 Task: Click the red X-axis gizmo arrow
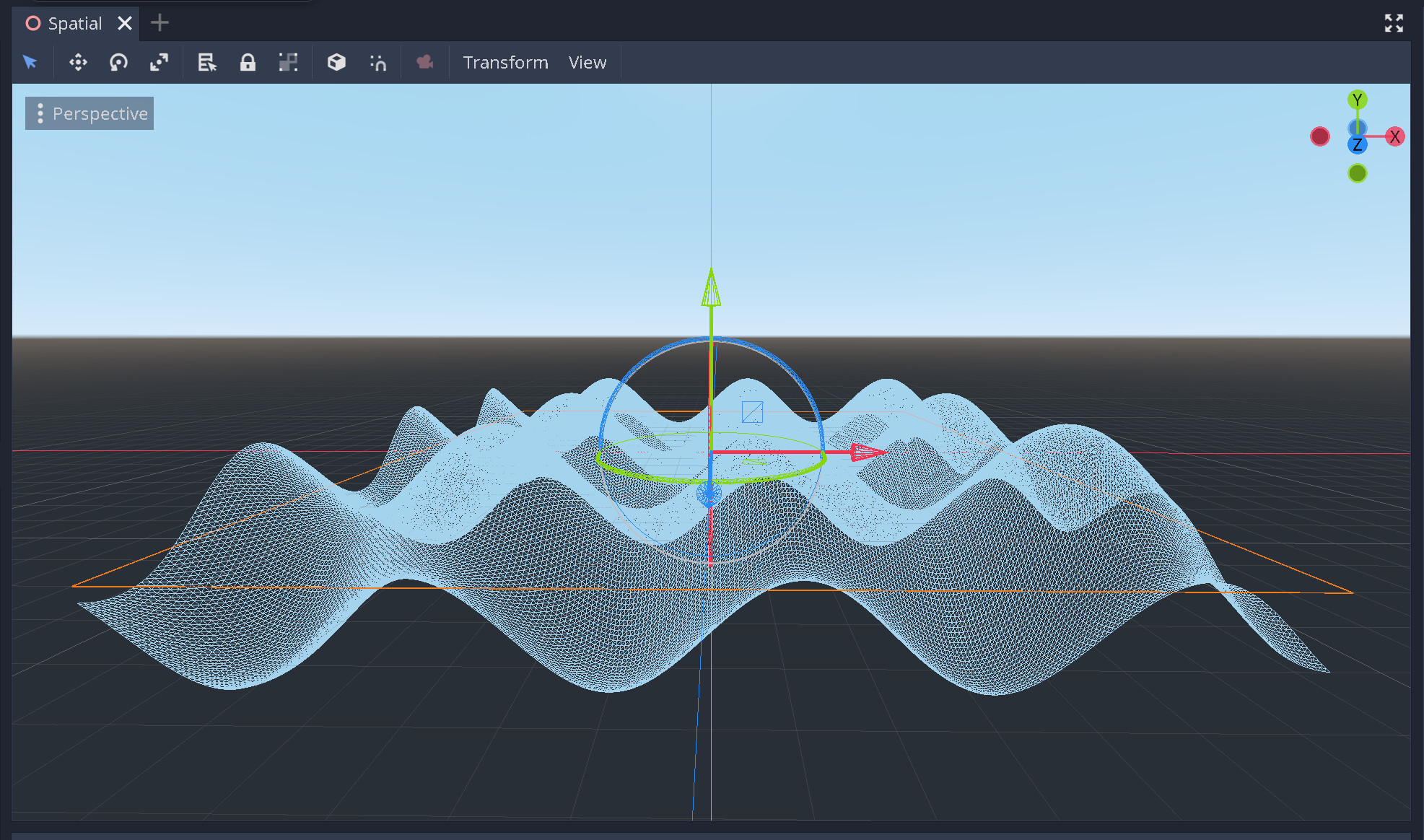(x=866, y=452)
